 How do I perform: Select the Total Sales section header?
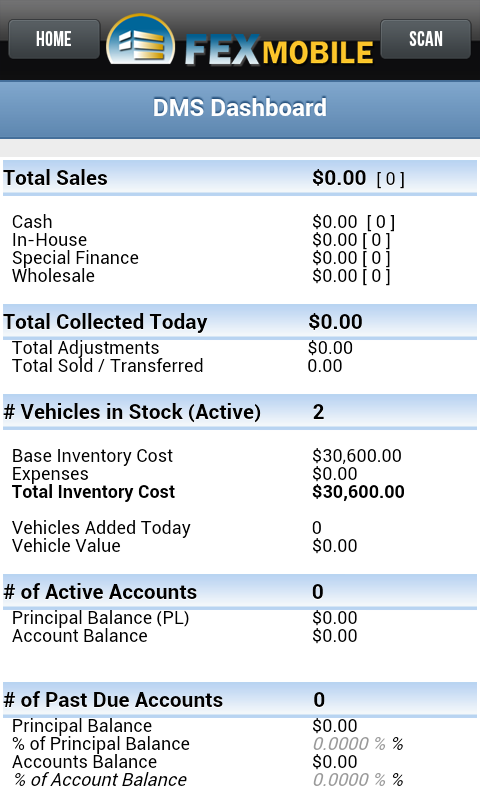240,178
